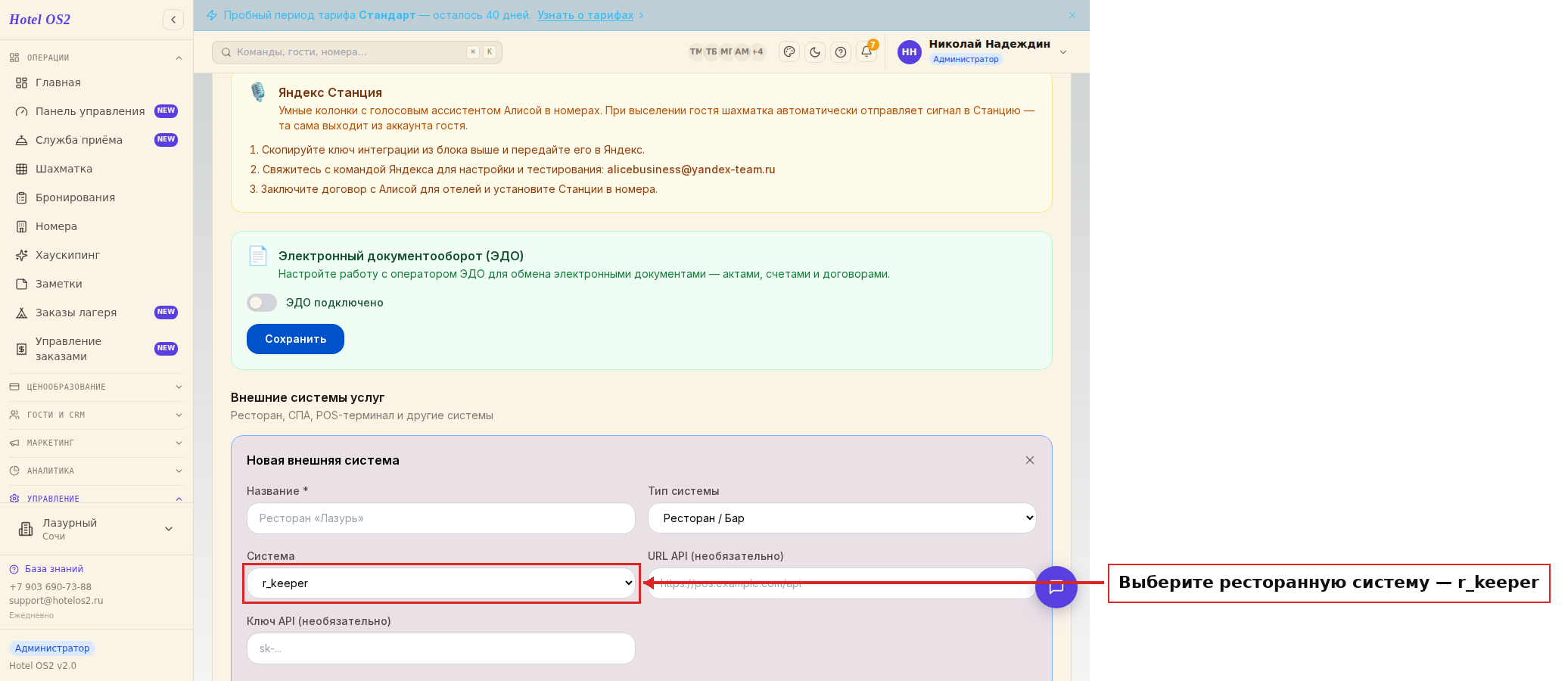Click the ТМ user avatar
Screen dimensions: 1568x681
[x=695, y=52]
